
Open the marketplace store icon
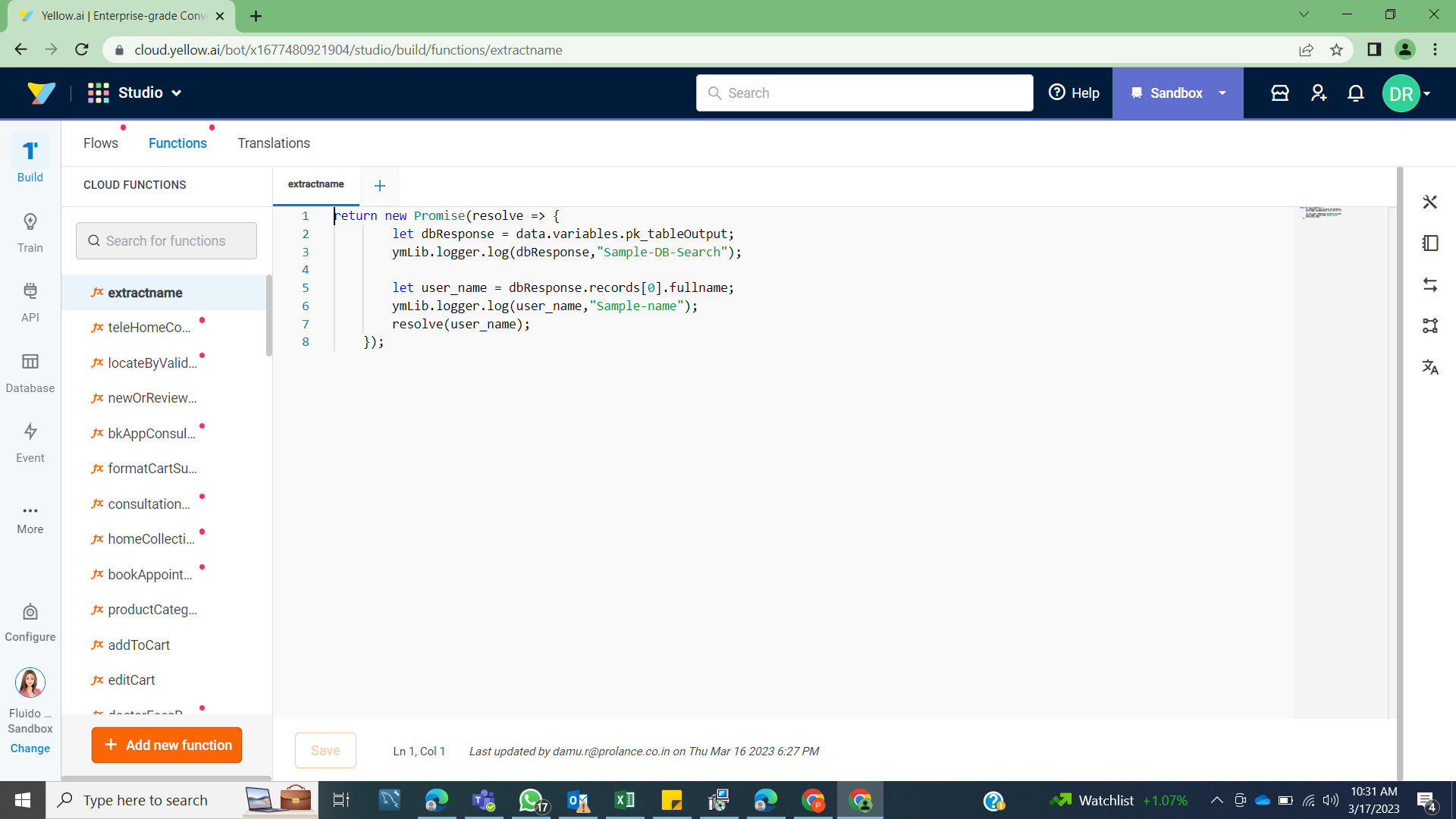(1280, 93)
